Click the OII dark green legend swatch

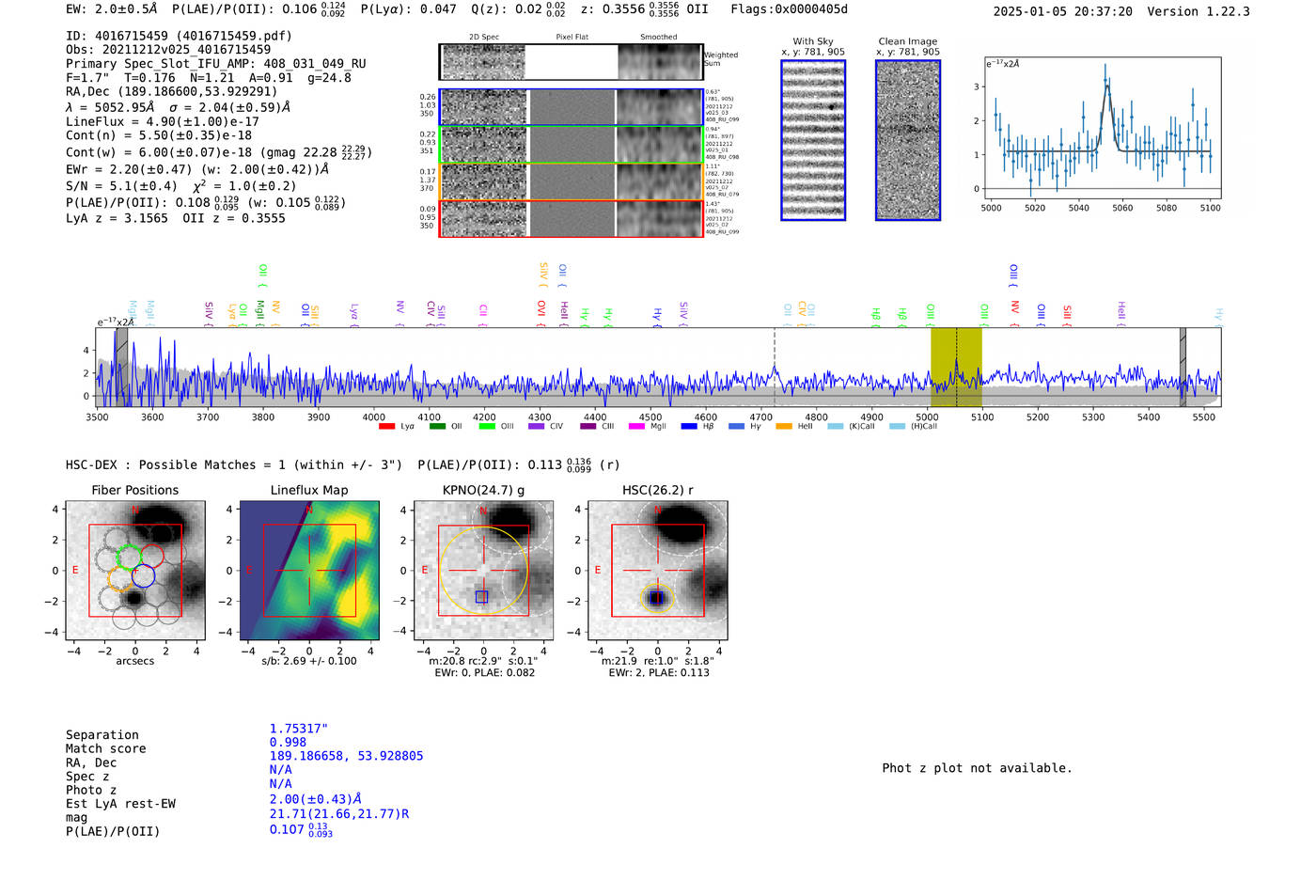[x=437, y=427]
